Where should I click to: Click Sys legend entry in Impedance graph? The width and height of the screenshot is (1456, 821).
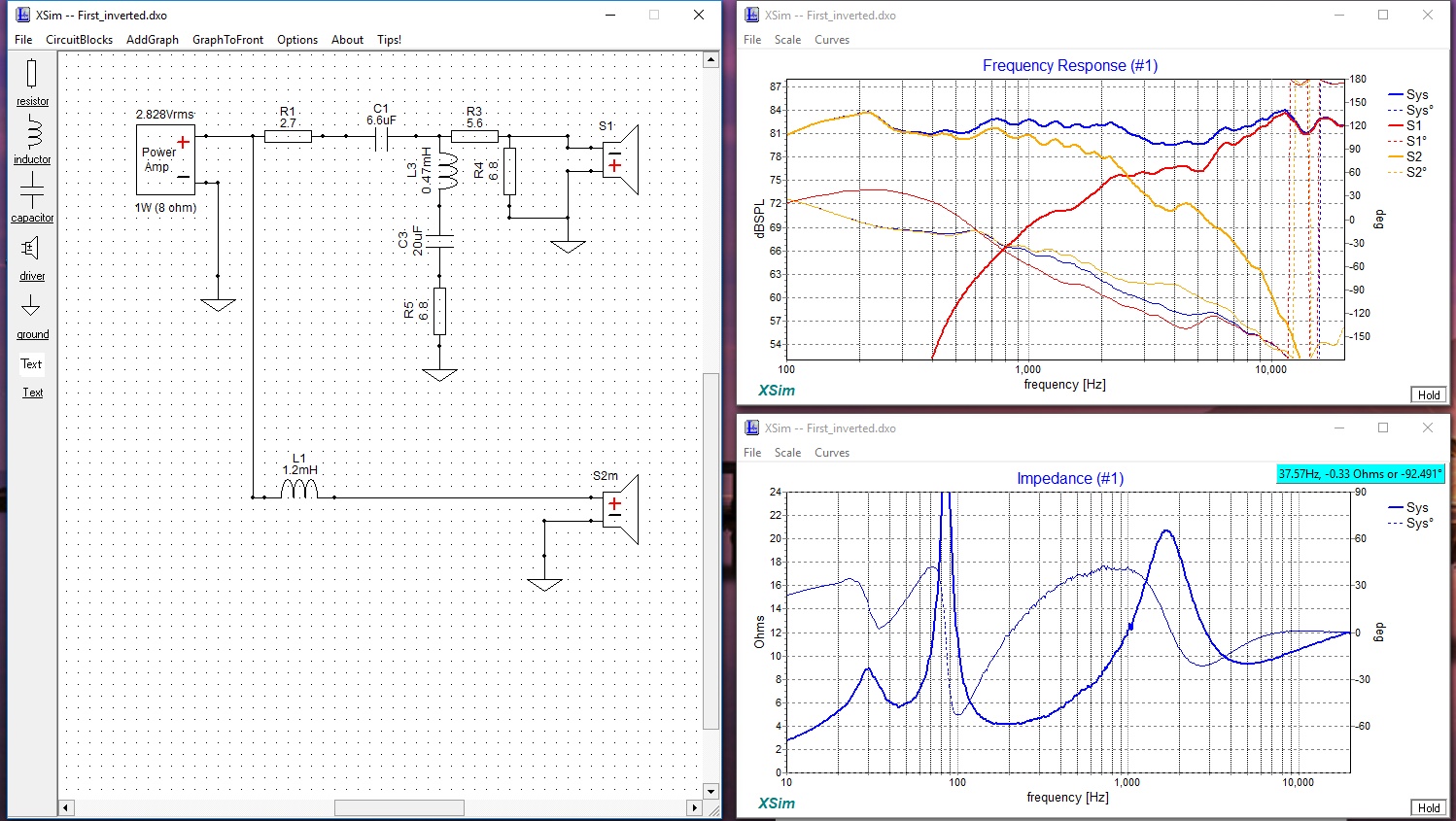1408,508
